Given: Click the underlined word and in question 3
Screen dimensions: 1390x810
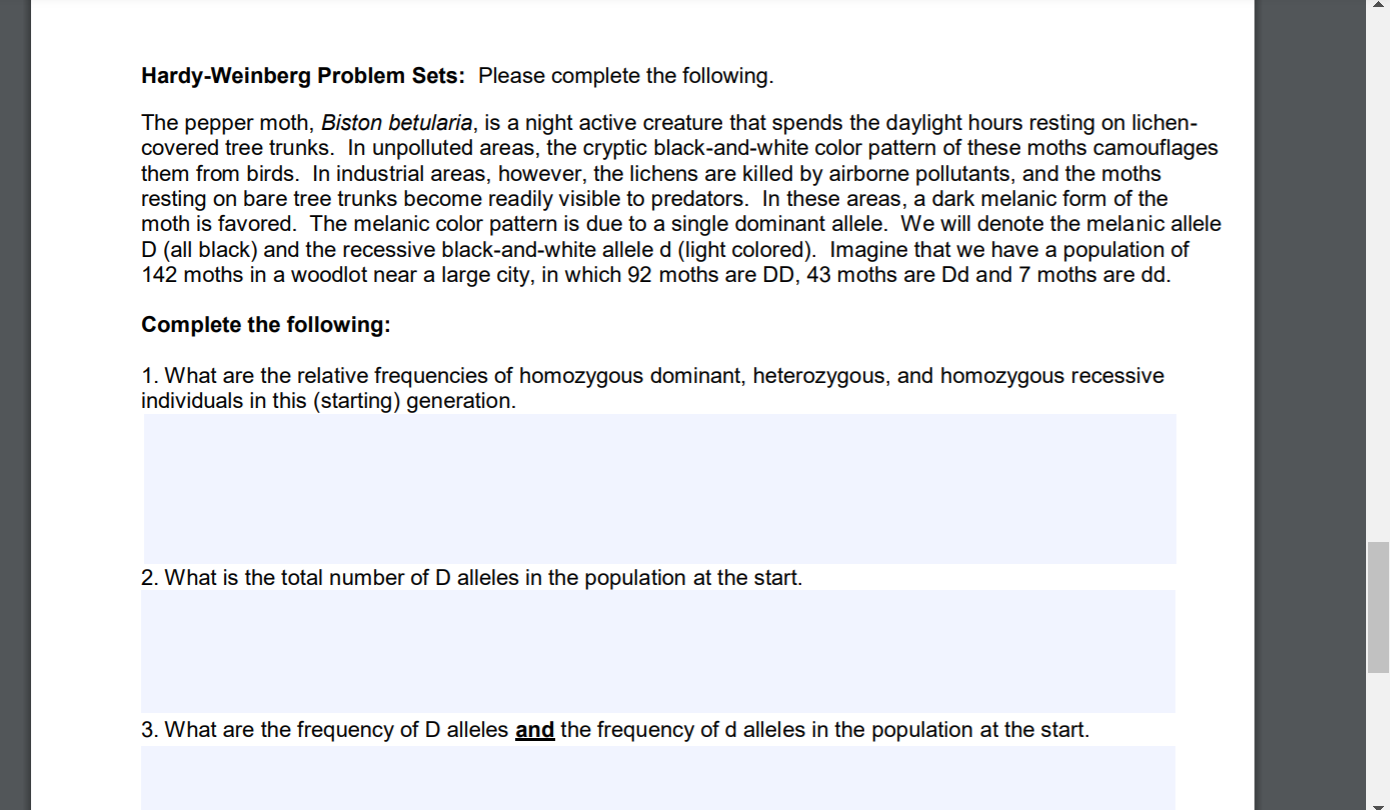Looking at the screenshot, I should 537,730.
